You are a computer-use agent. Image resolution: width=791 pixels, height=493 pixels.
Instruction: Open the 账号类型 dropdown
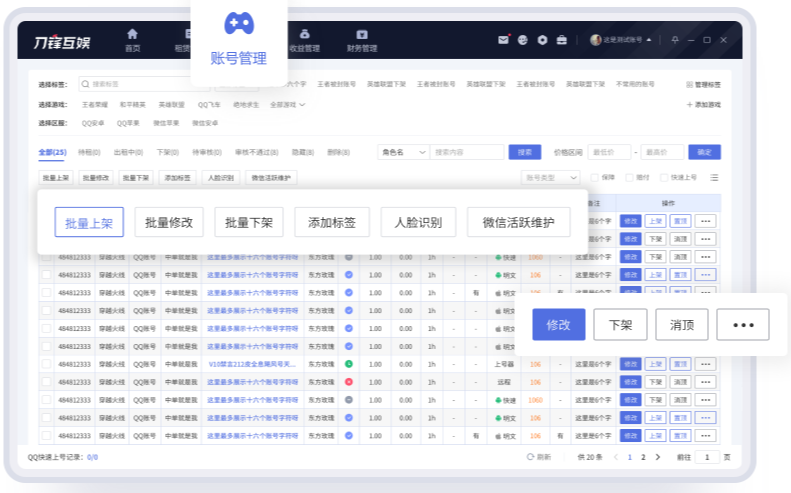click(x=551, y=177)
